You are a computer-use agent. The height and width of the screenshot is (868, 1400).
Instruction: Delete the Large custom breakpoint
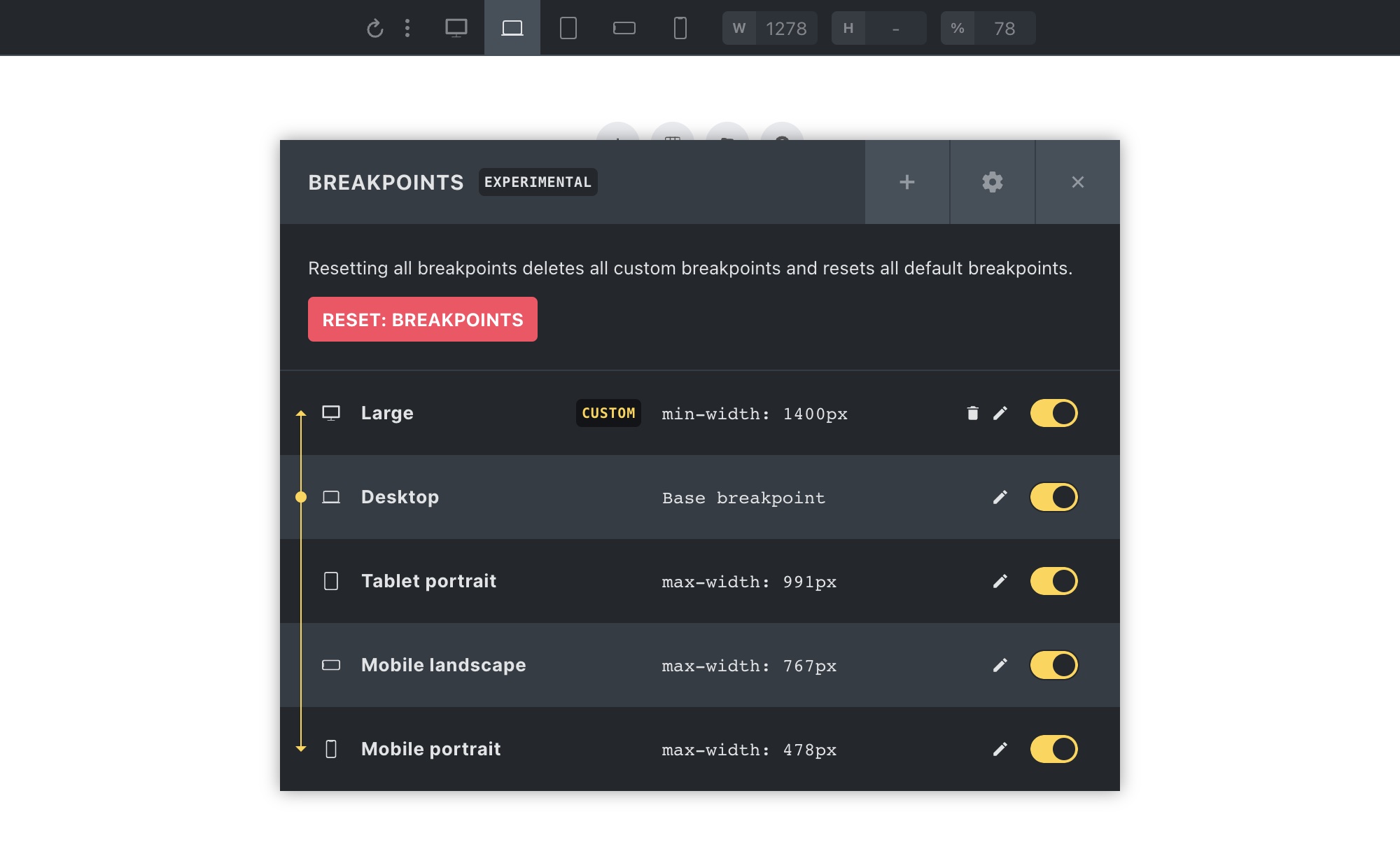972,413
